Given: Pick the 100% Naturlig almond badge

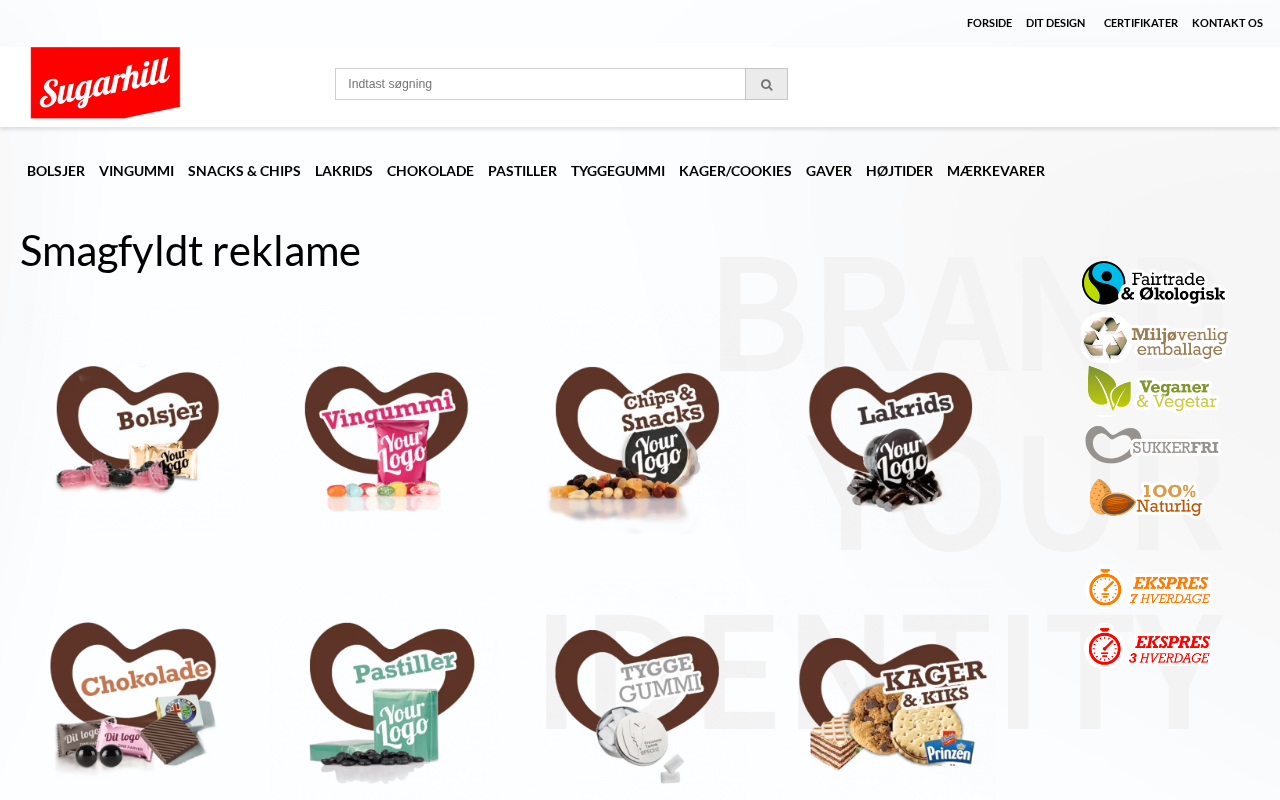Looking at the screenshot, I should coord(1146,497).
